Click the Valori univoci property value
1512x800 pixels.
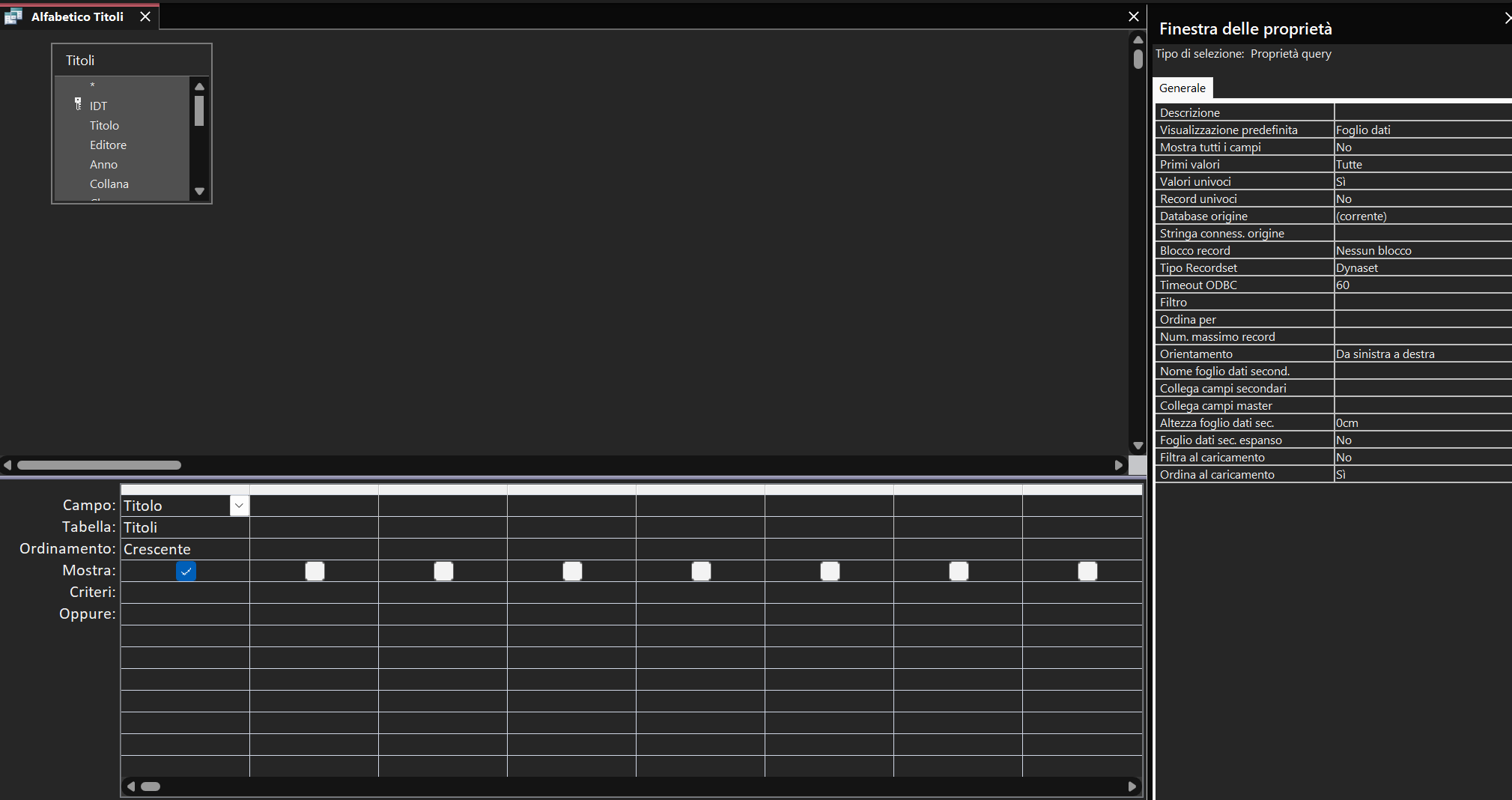pyautogui.click(x=1423, y=182)
